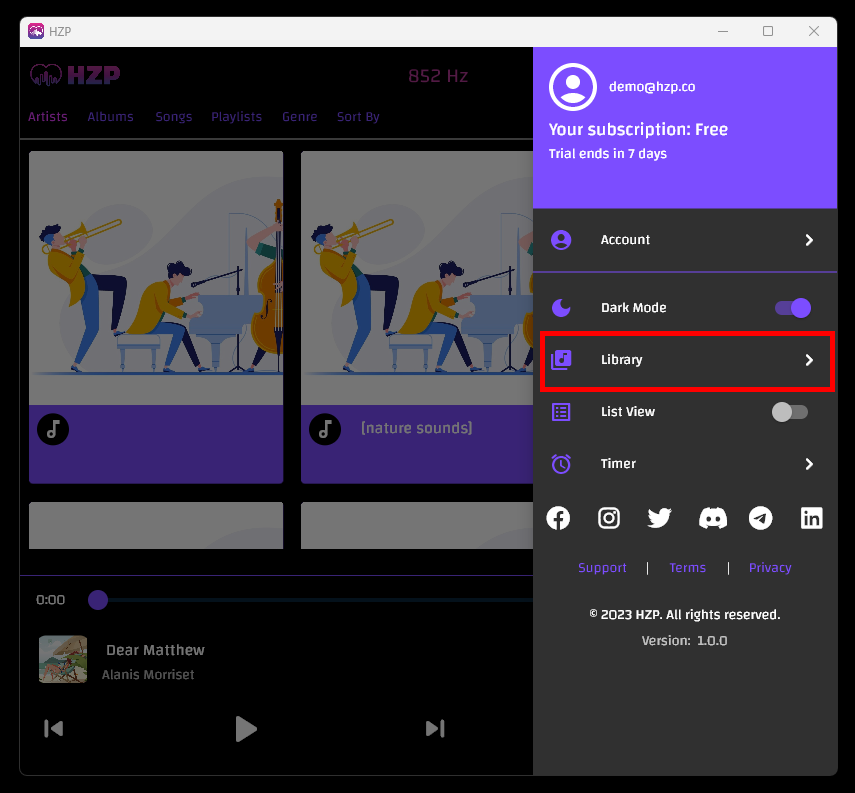Screen dimensions: 855x793
Task: Click the Dear Matthew song title
Action: (155, 650)
